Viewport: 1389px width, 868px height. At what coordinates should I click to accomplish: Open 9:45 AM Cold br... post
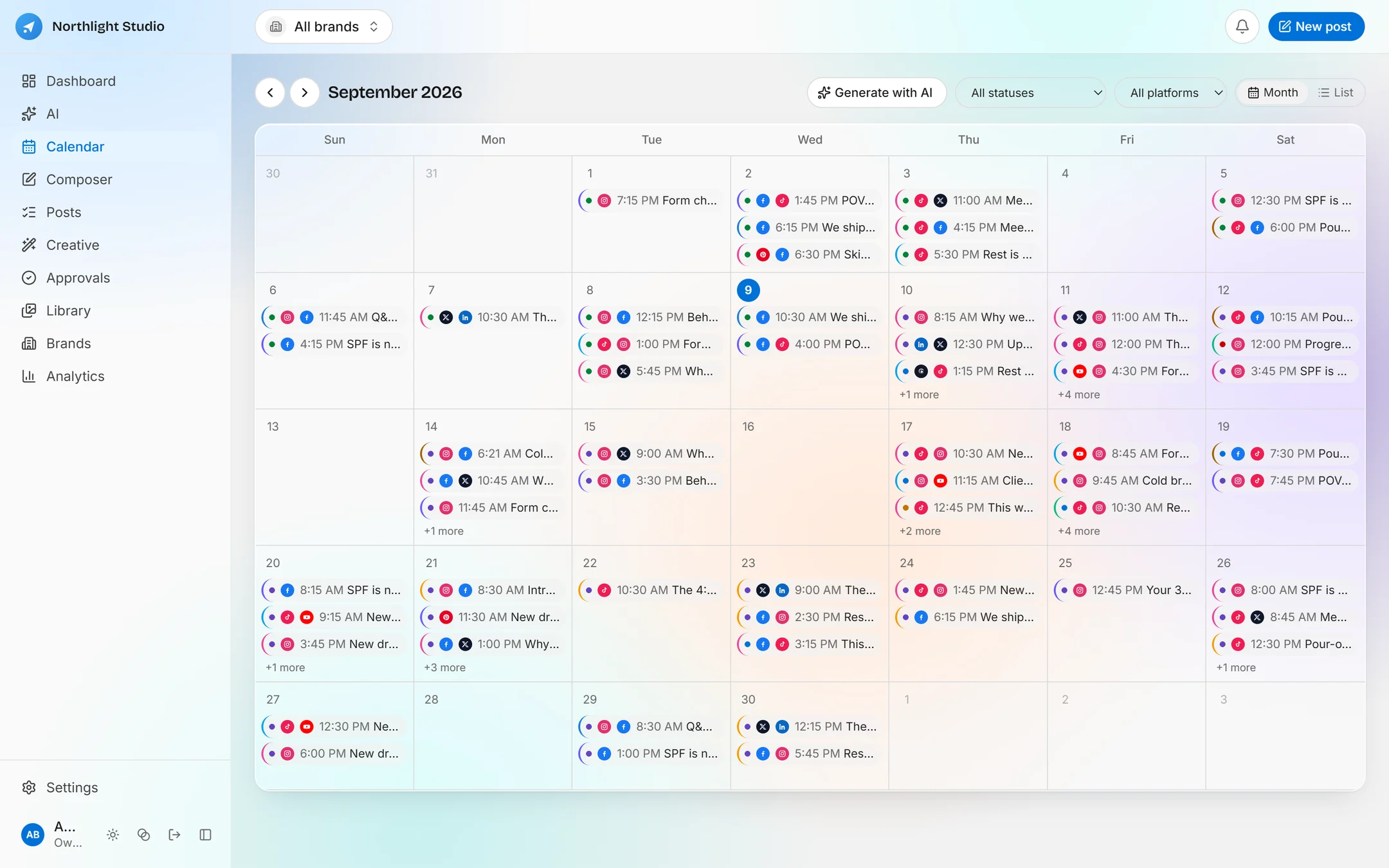1126,481
